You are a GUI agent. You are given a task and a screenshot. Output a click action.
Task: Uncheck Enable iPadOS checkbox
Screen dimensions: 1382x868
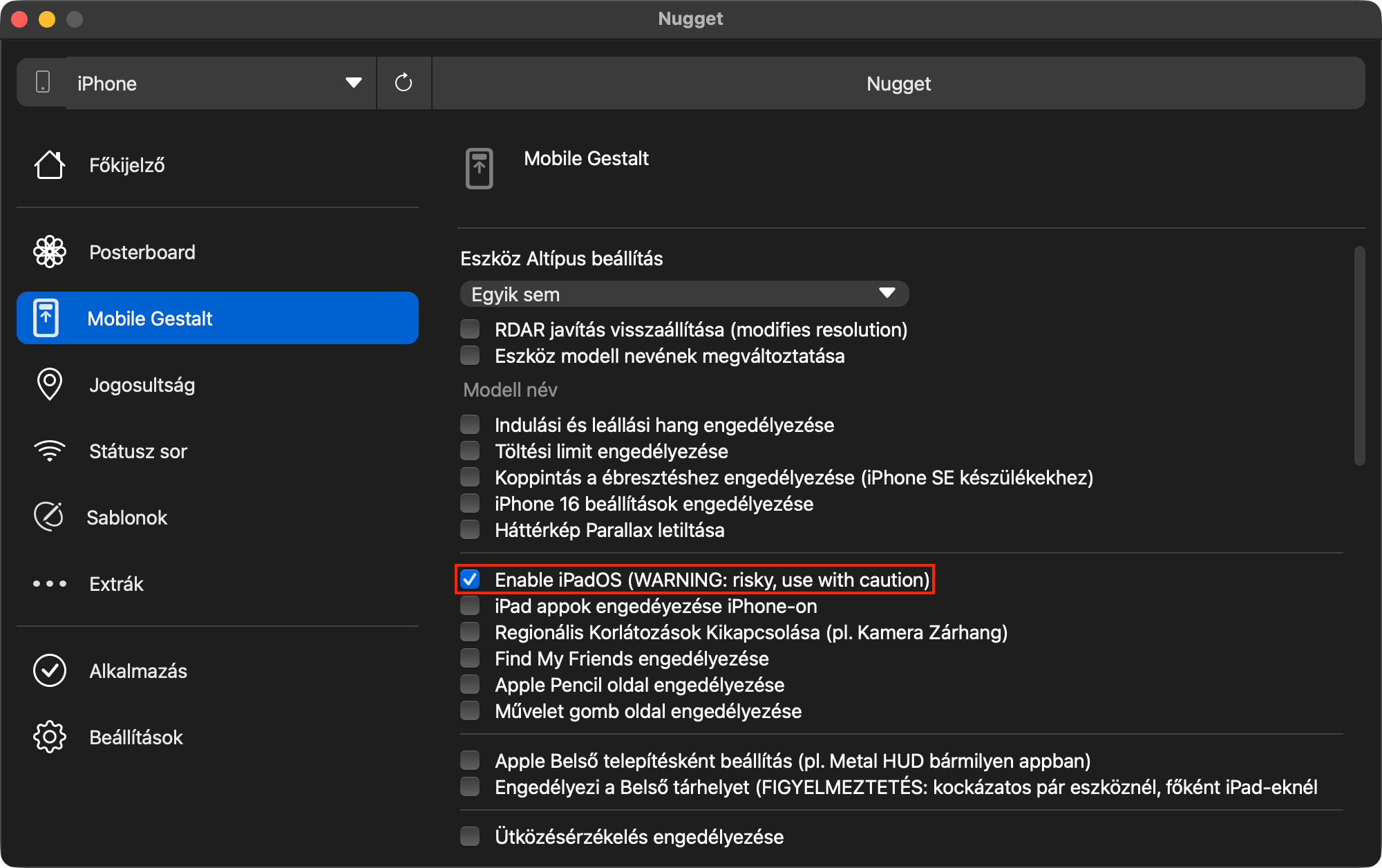471,579
